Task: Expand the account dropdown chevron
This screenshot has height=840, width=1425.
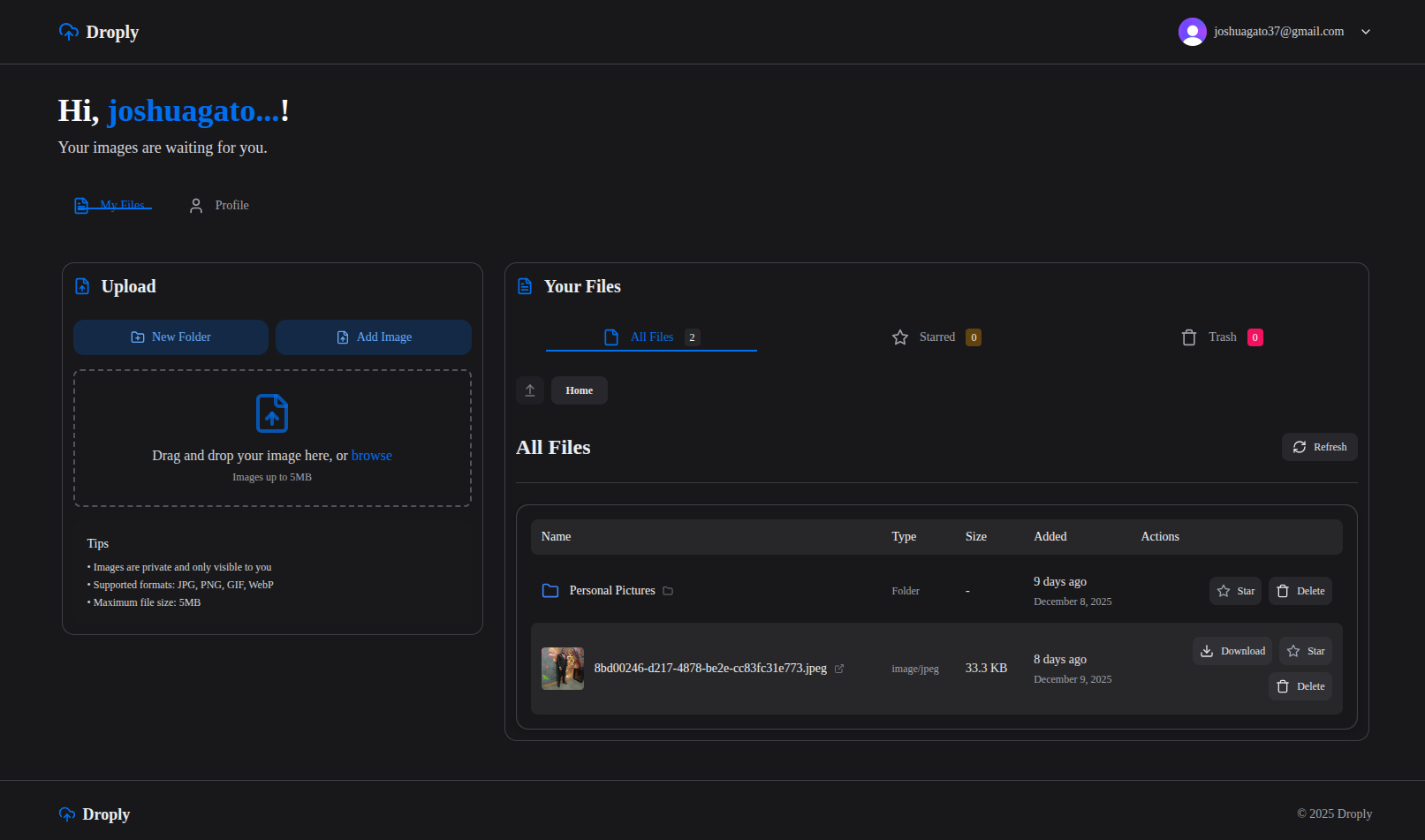Action: 1365,32
